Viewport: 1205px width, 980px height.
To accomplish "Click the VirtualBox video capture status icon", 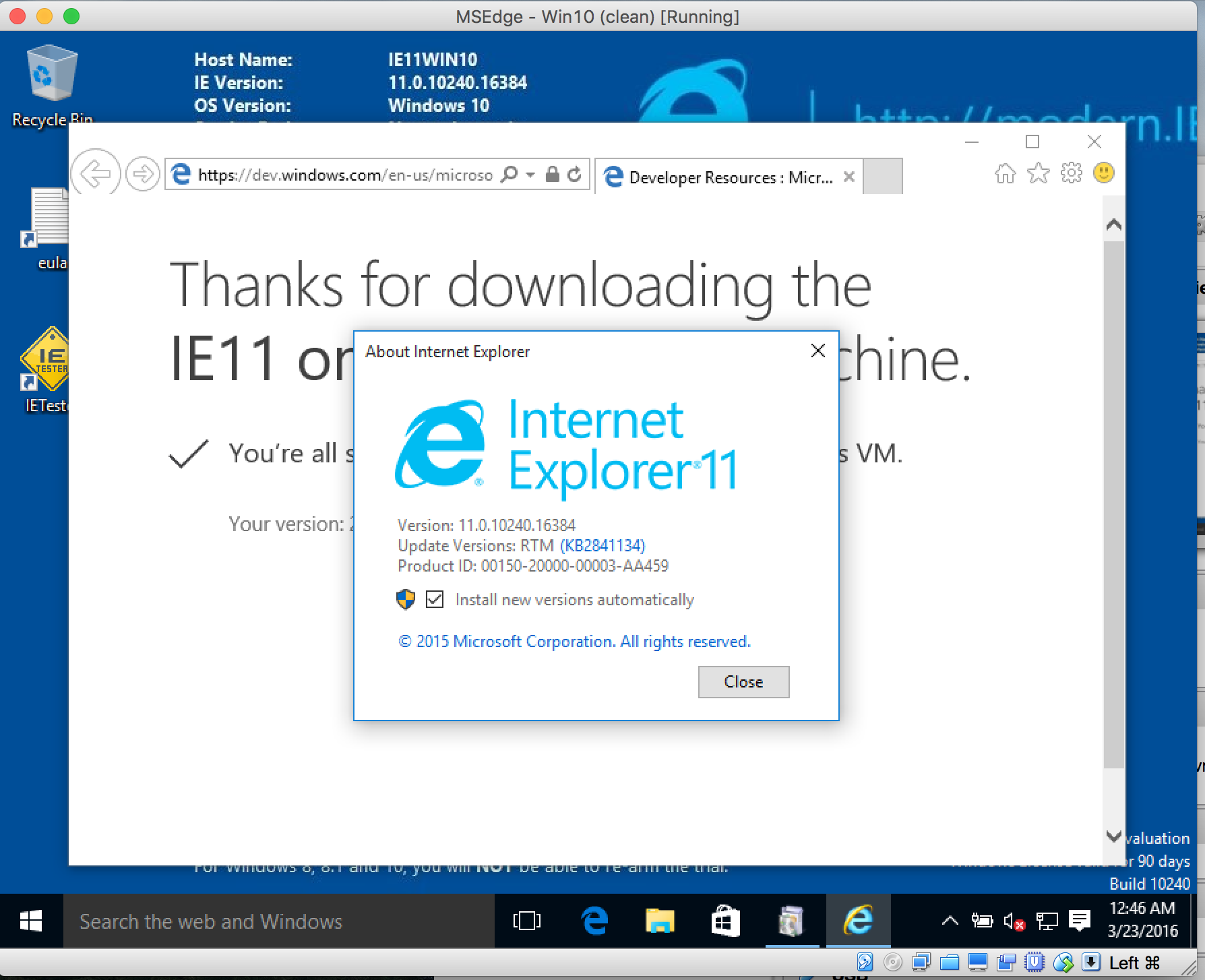I will click(1007, 962).
